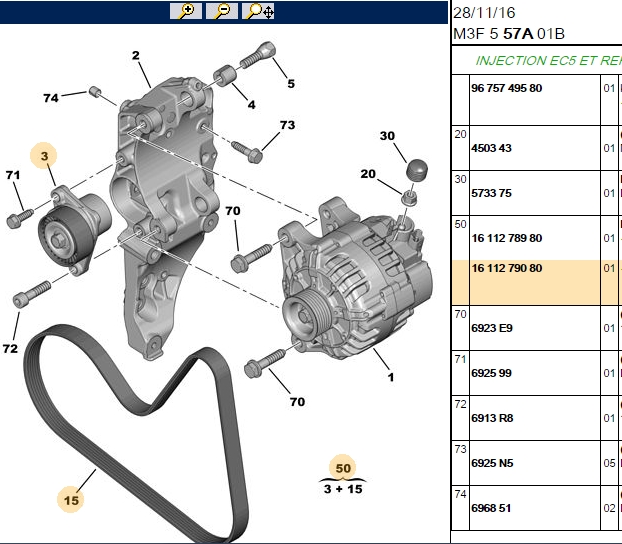Image resolution: width=622 pixels, height=544 pixels.
Task: Select part number 6923 E9
Action: (491, 328)
